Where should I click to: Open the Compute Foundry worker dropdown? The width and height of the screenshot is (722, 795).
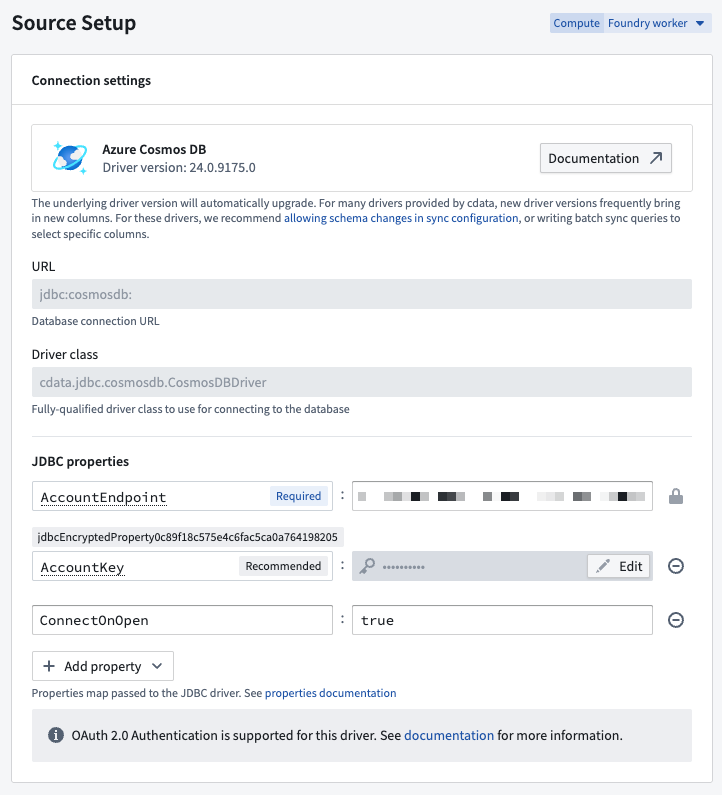coord(657,23)
